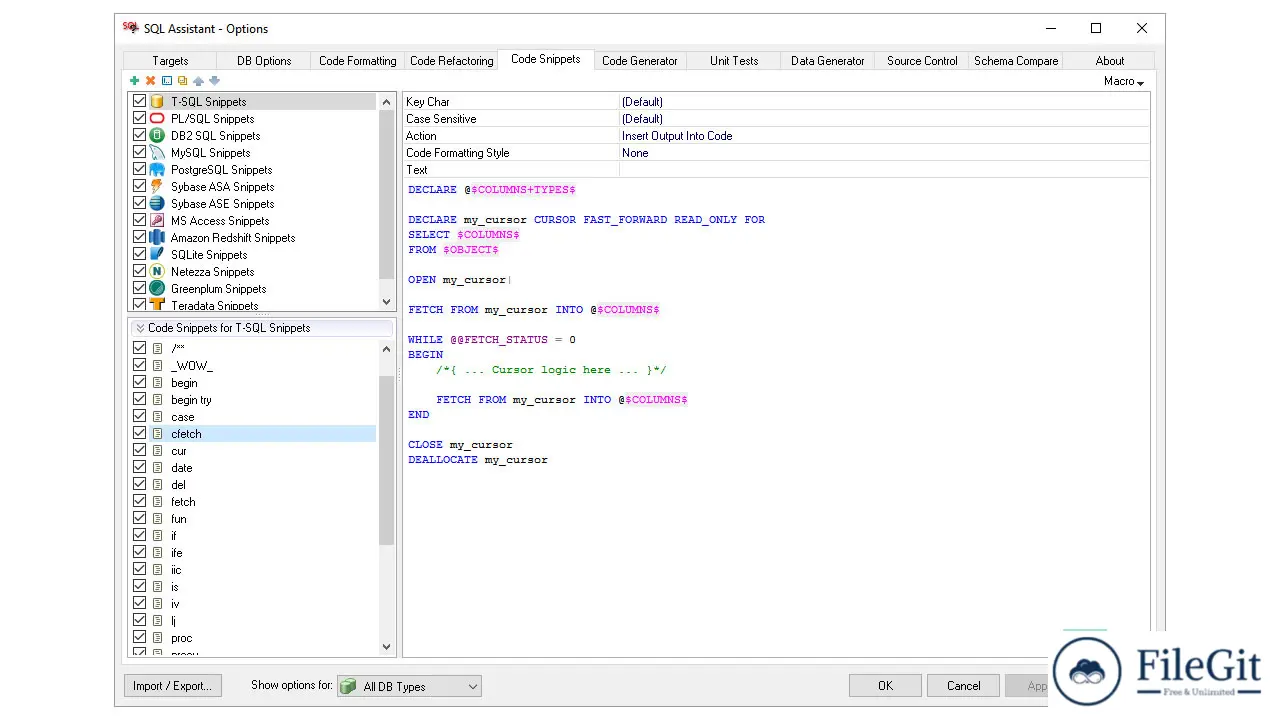
Task: Toggle the checkbox for the cur snippet
Action: coord(140,451)
